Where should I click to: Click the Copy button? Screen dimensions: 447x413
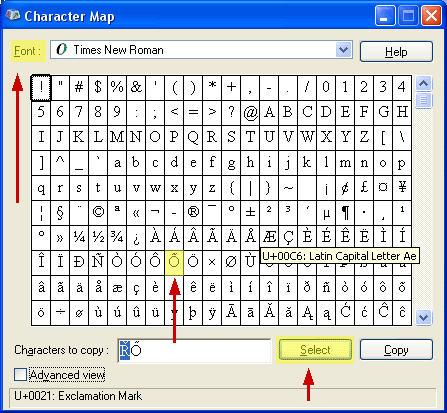pyautogui.click(x=396, y=350)
